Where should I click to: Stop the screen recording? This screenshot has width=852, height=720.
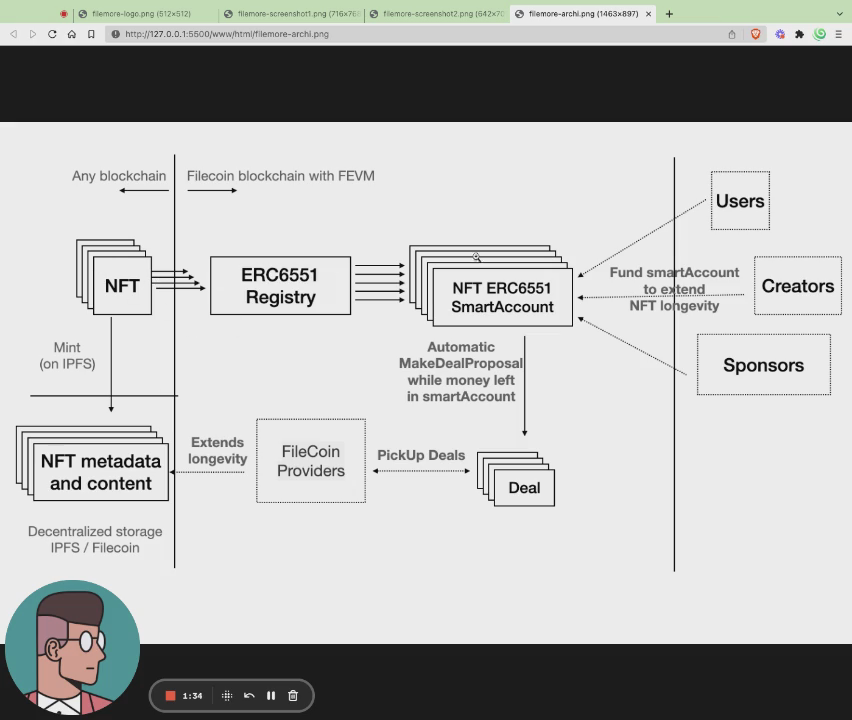coord(170,696)
